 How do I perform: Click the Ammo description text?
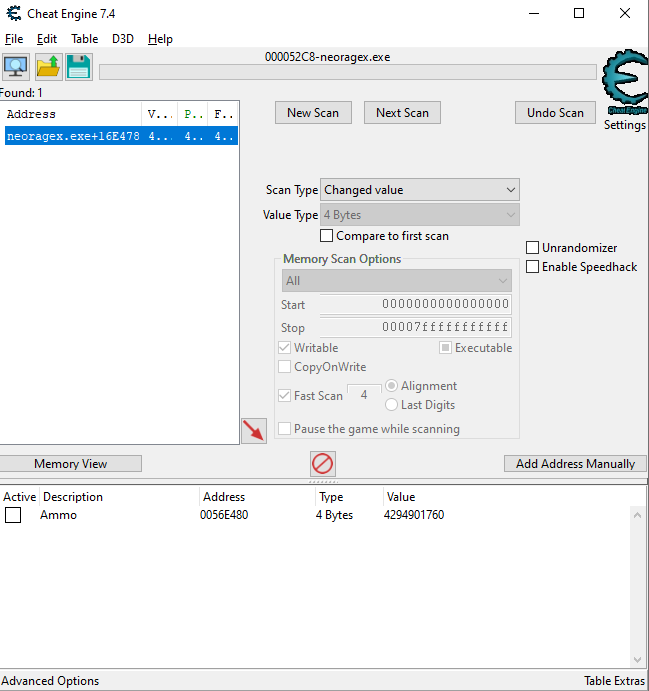(58, 515)
